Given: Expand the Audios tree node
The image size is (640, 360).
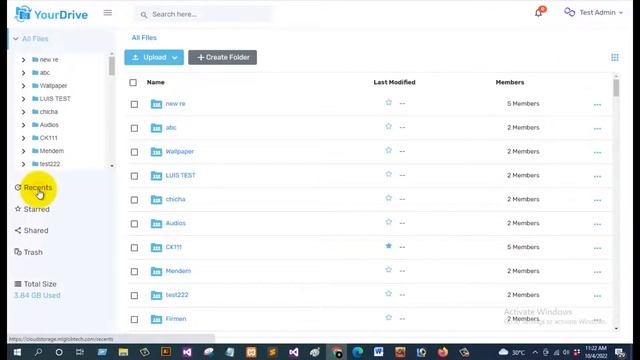Looking at the screenshot, I should (23, 125).
